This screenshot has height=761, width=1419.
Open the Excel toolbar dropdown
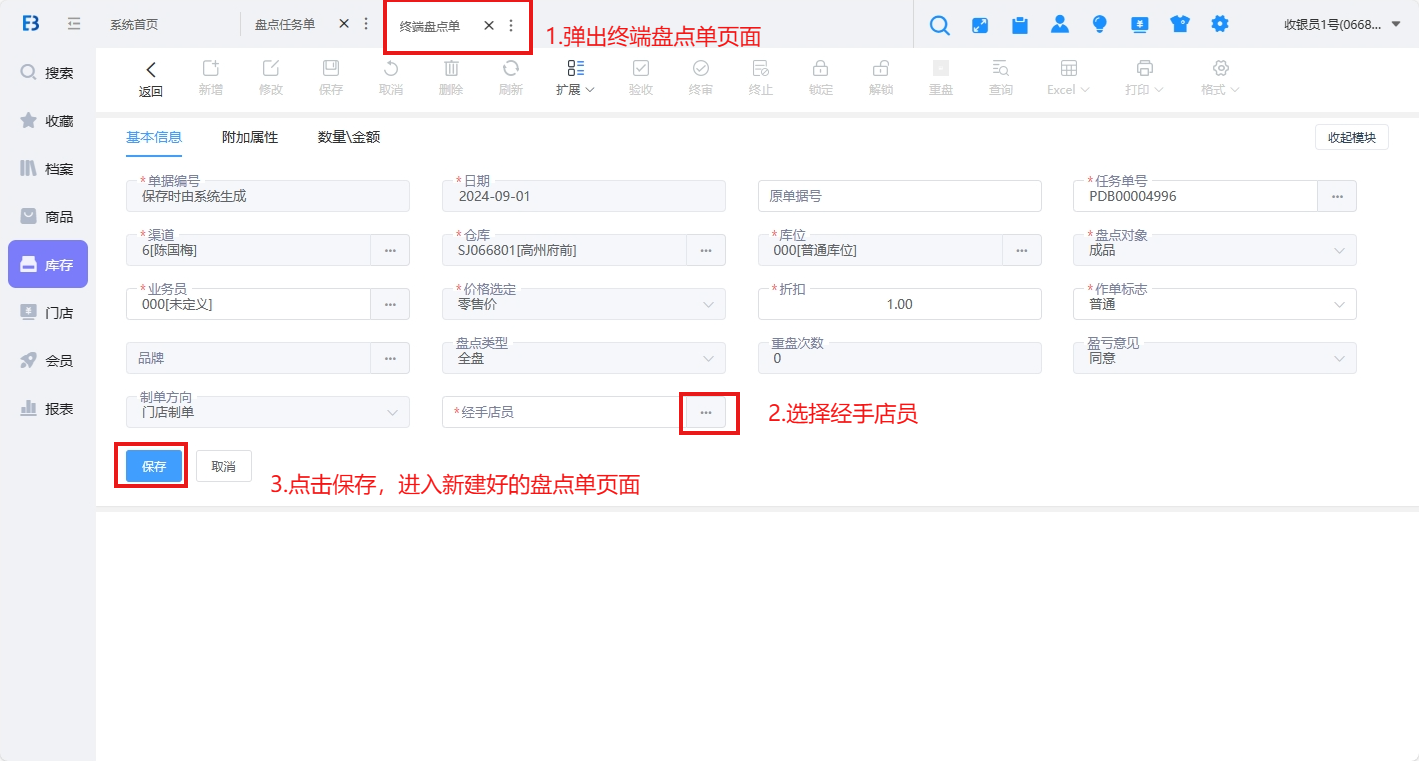(x=1068, y=78)
